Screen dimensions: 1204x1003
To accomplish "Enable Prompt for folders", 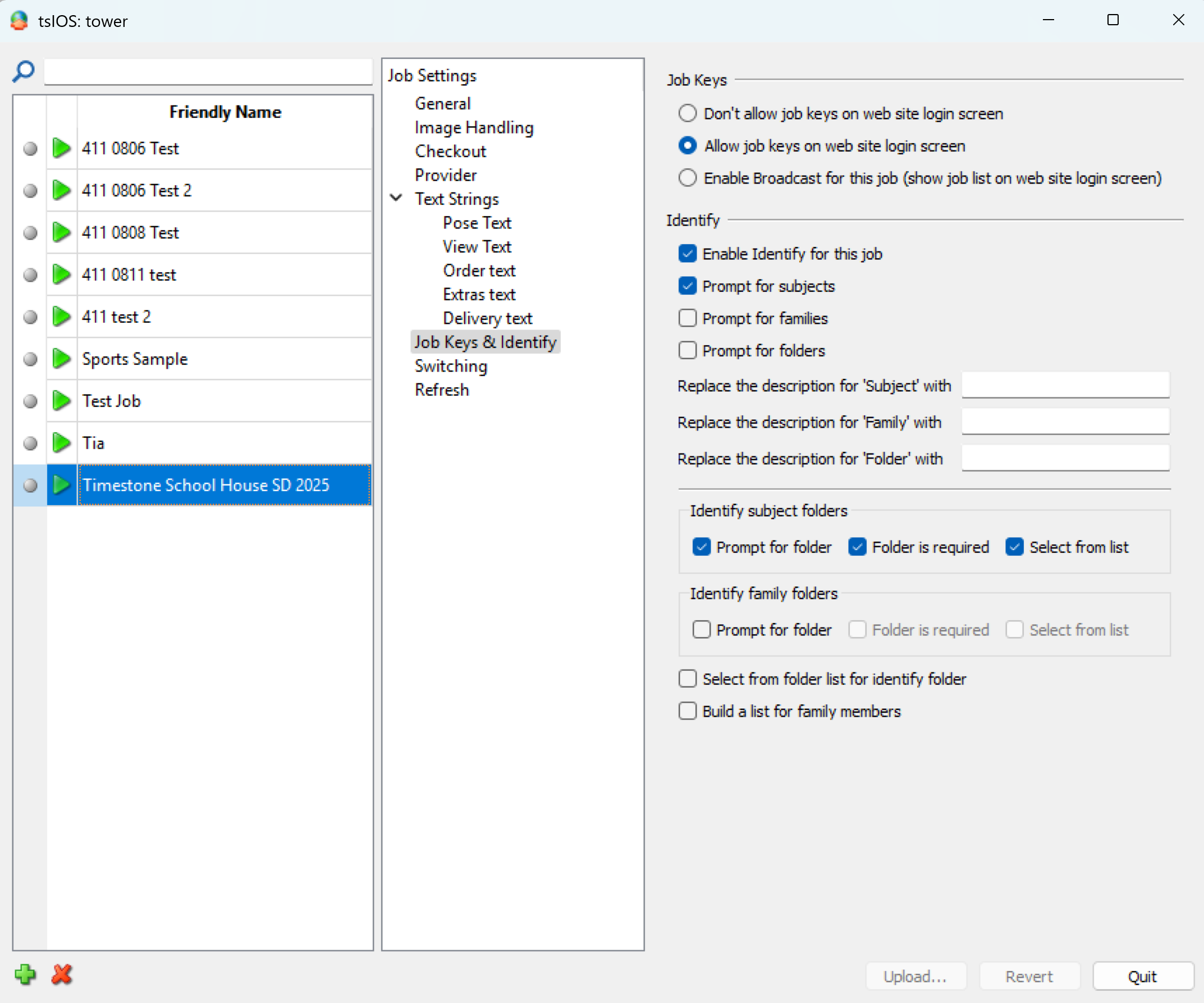I will [687, 350].
